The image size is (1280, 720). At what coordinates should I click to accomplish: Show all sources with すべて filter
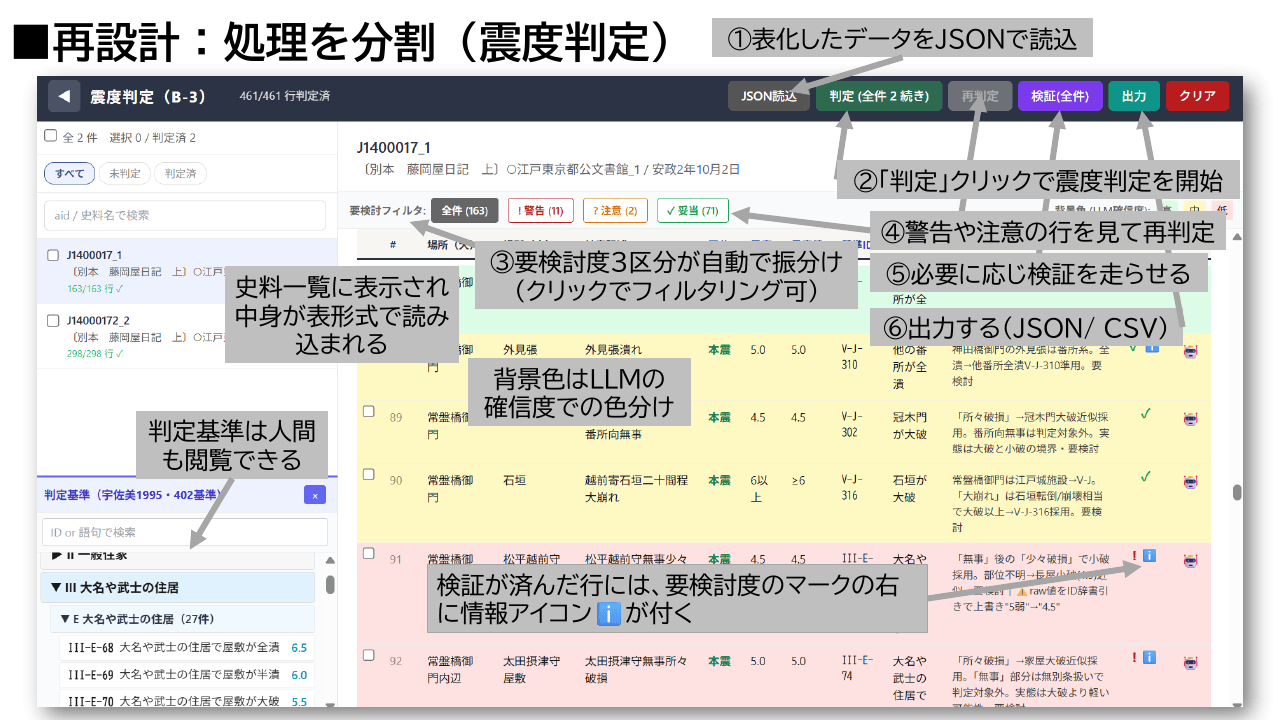[70, 173]
